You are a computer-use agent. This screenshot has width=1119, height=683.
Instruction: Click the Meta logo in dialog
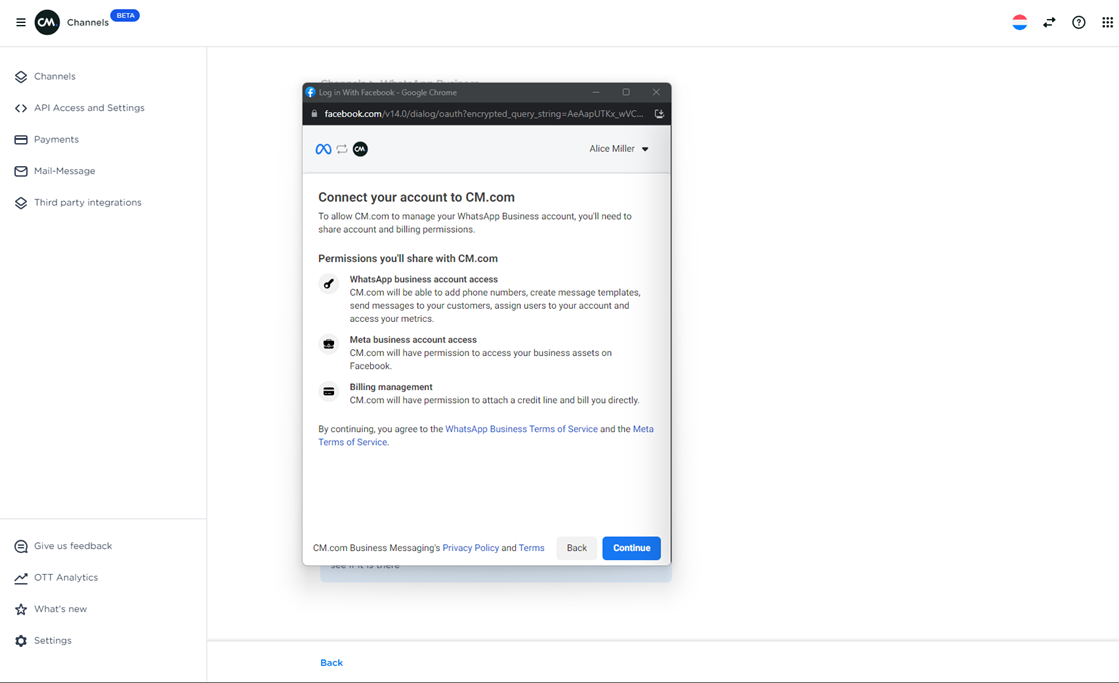coord(323,149)
